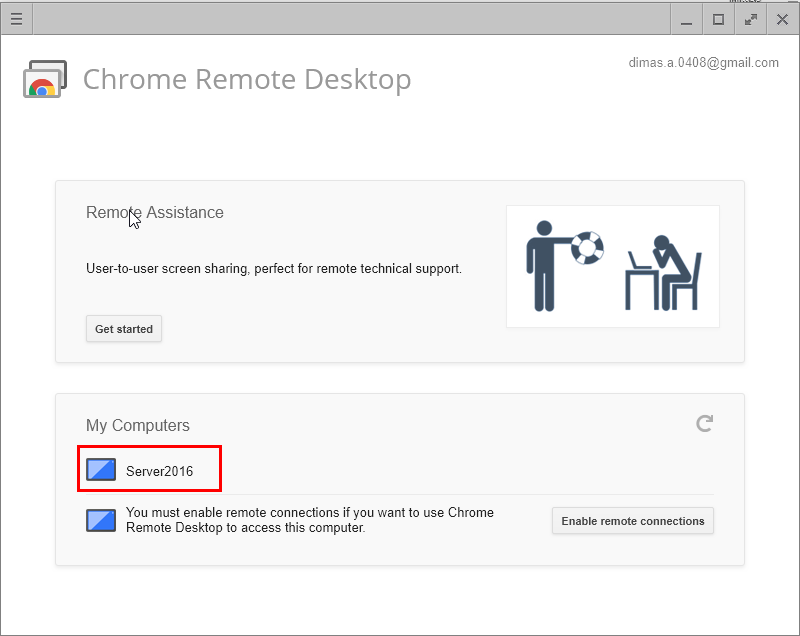Viewport: 800px width, 636px height.
Task: Click the My Computers section heading
Action: click(137, 425)
